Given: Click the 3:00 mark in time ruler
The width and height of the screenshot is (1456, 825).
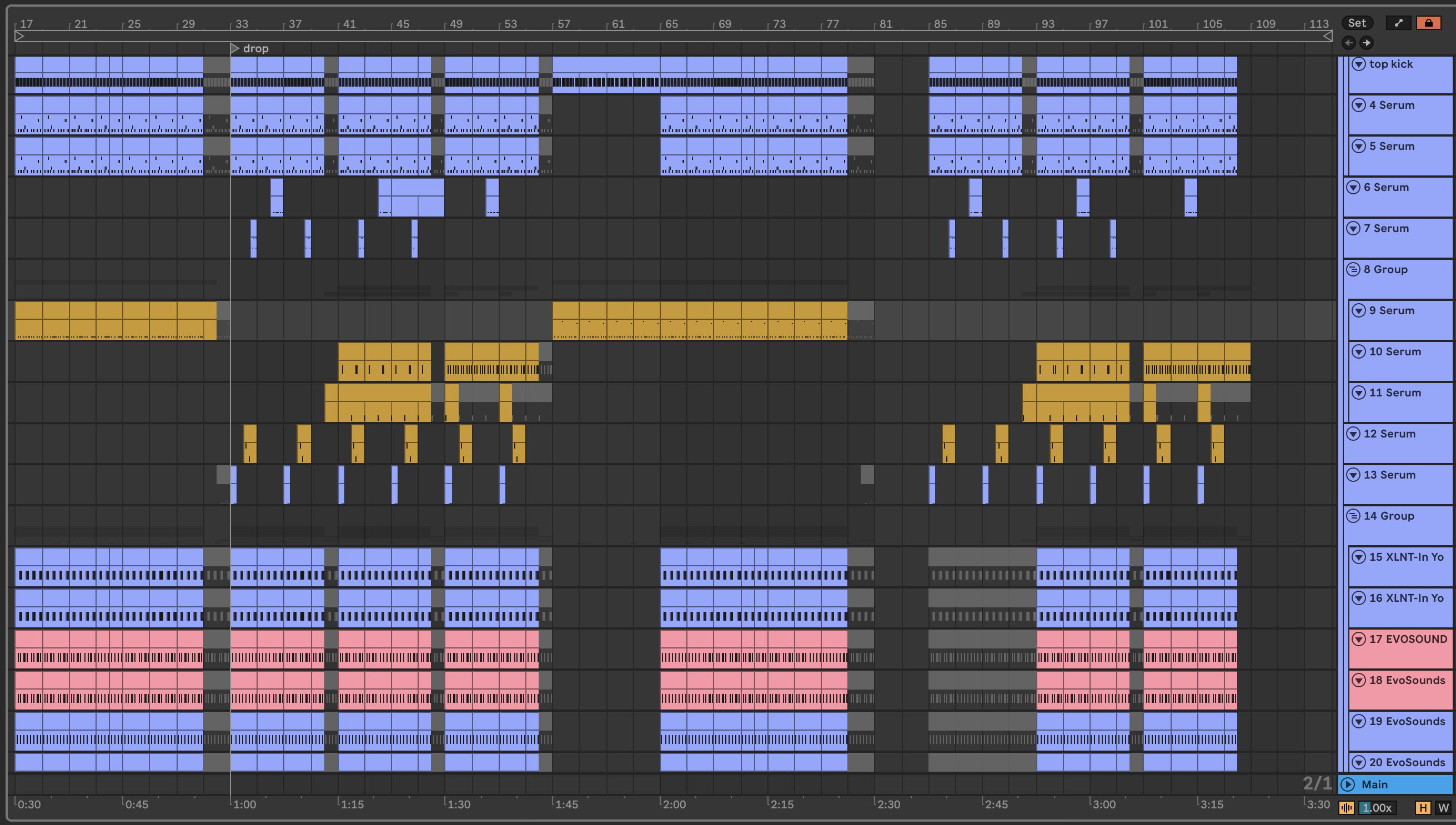Looking at the screenshot, I should [x=1104, y=804].
